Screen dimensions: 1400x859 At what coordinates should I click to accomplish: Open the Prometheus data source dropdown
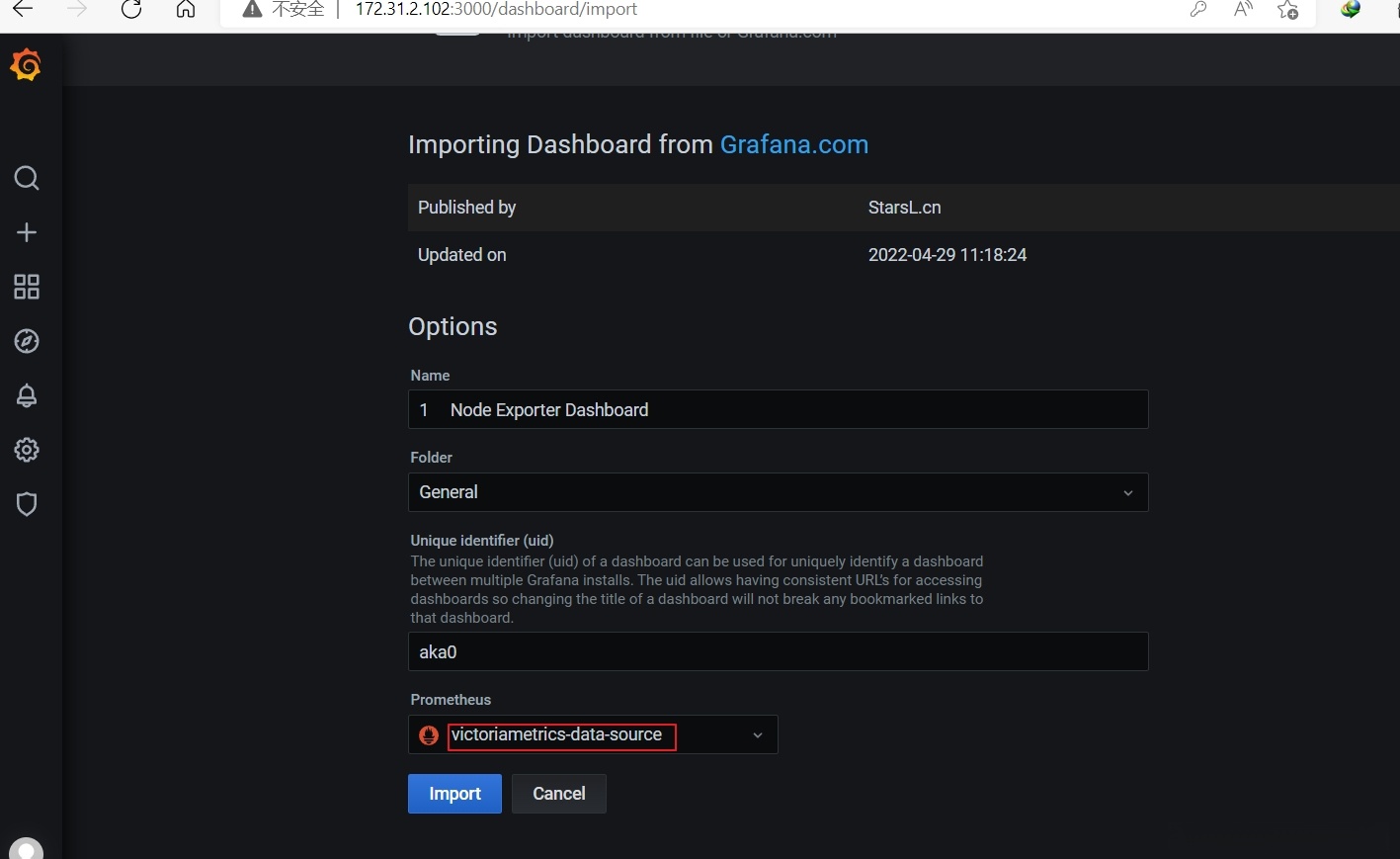pyautogui.click(x=593, y=734)
